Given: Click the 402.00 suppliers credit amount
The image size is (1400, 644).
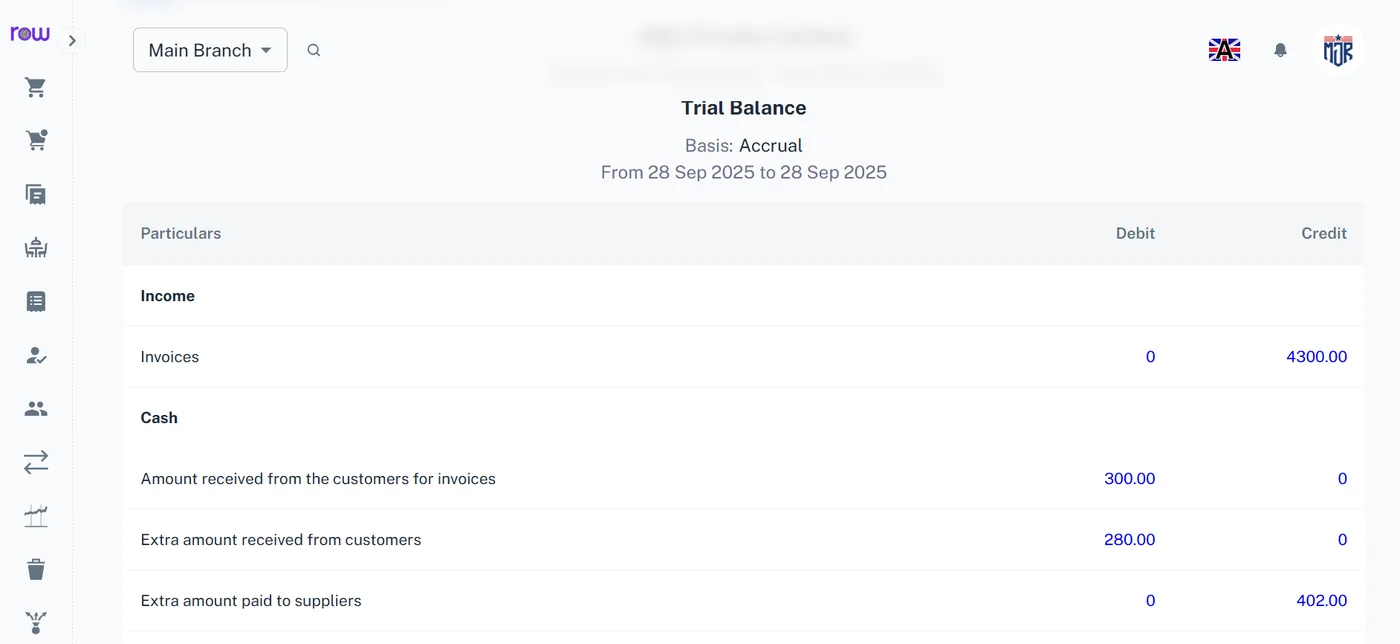Looking at the screenshot, I should [1321, 601].
